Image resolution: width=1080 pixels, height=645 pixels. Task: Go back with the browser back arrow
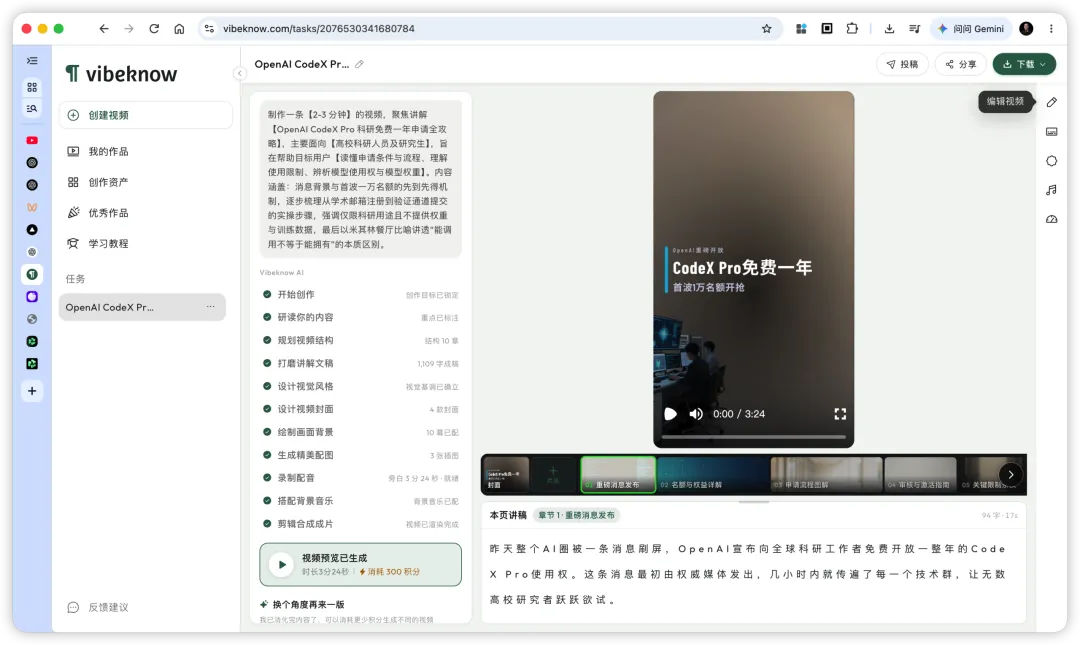click(x=103, y=28)
